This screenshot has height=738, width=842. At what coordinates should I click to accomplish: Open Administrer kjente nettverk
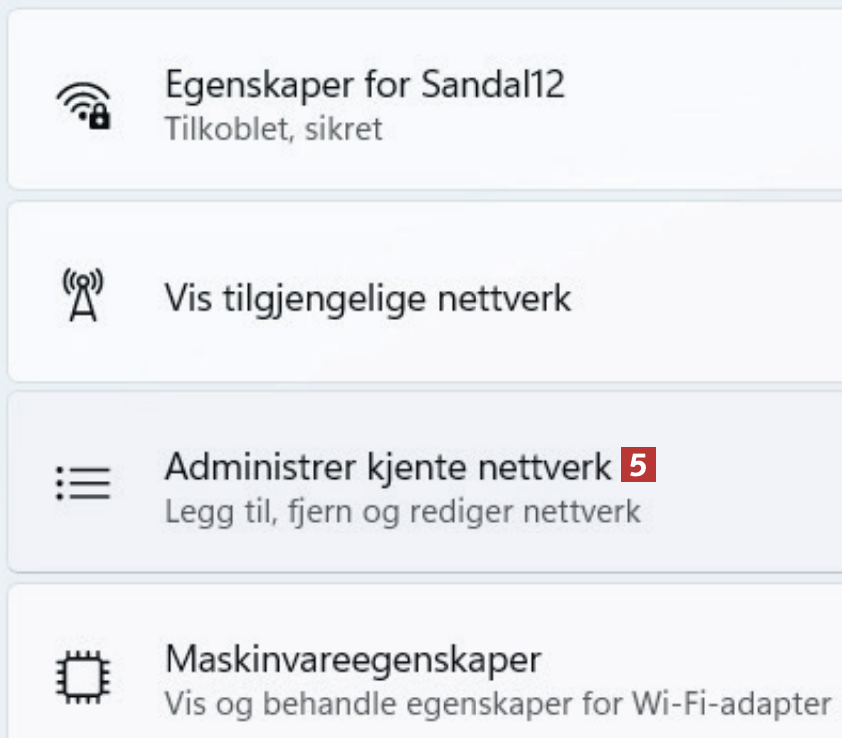pyautogui.click(x=387, y=467)
